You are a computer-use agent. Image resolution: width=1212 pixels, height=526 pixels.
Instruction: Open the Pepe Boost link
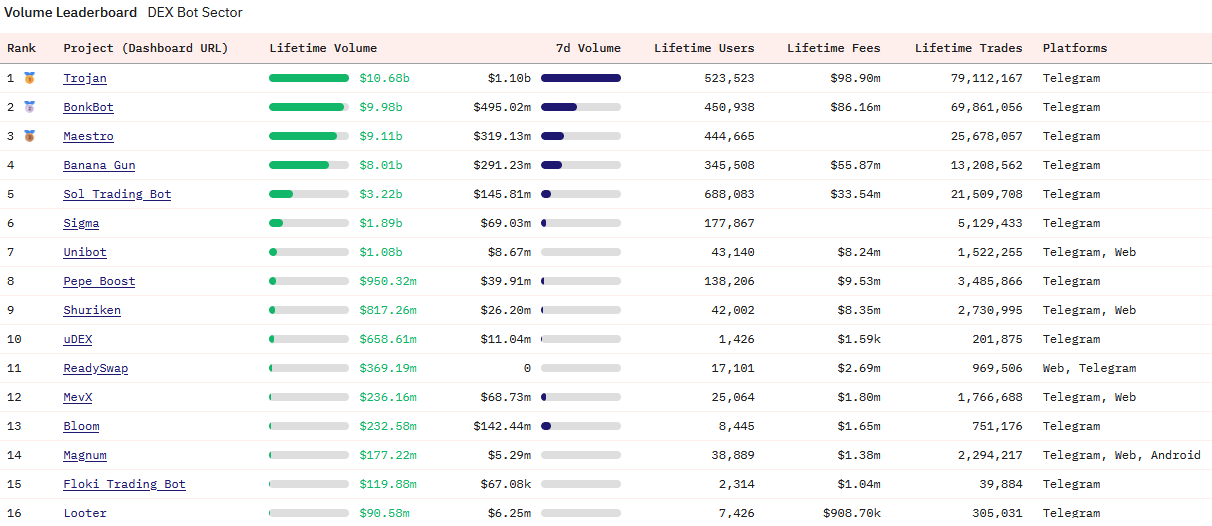tap(99, 281)
